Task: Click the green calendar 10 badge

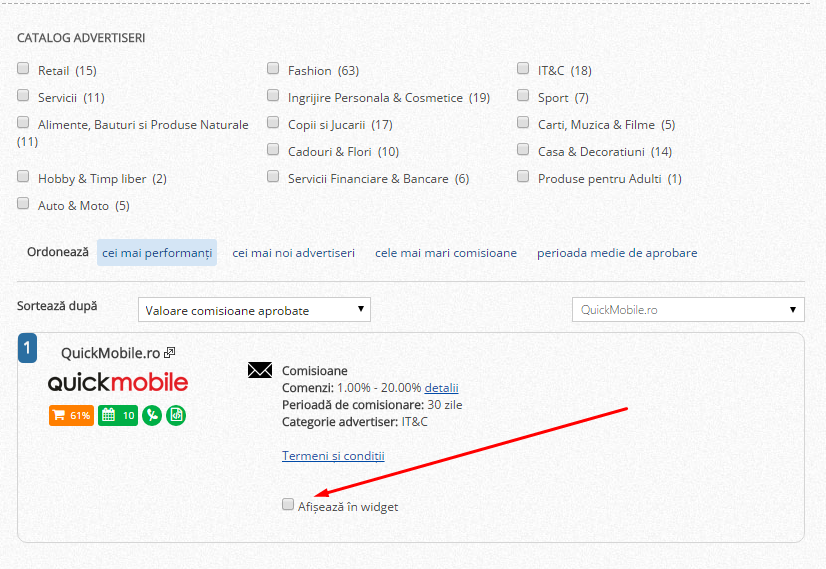Action: pyautogui.click(x=118, y=415)
